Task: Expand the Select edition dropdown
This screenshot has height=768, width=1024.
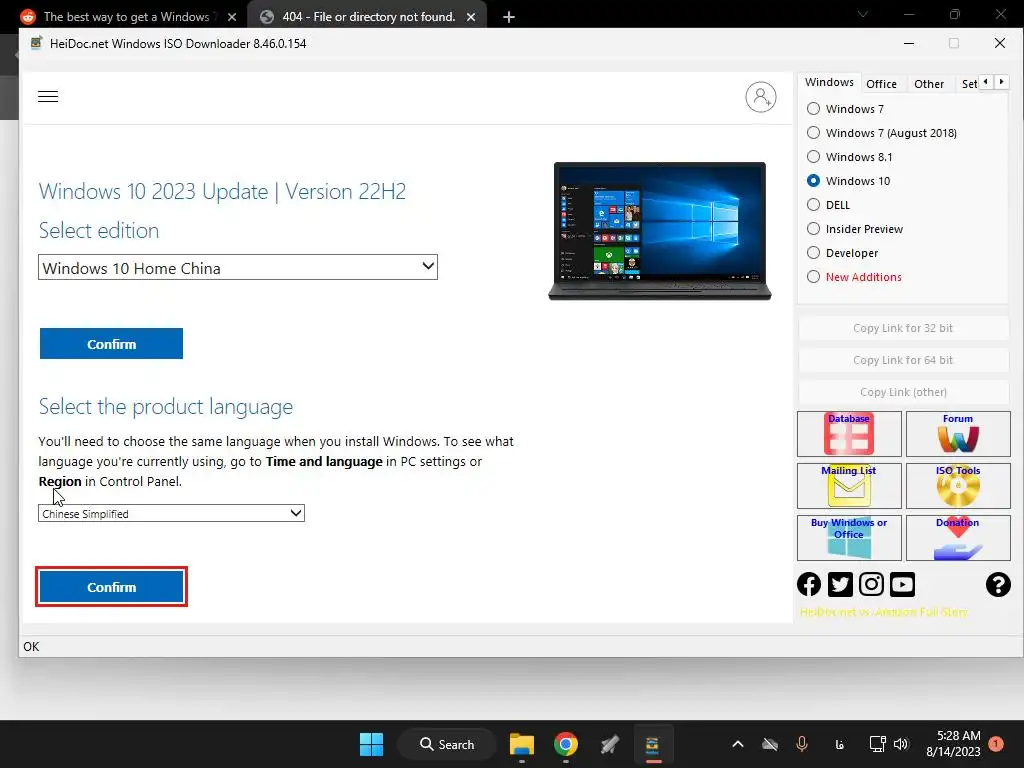Action: coord(238,267)
